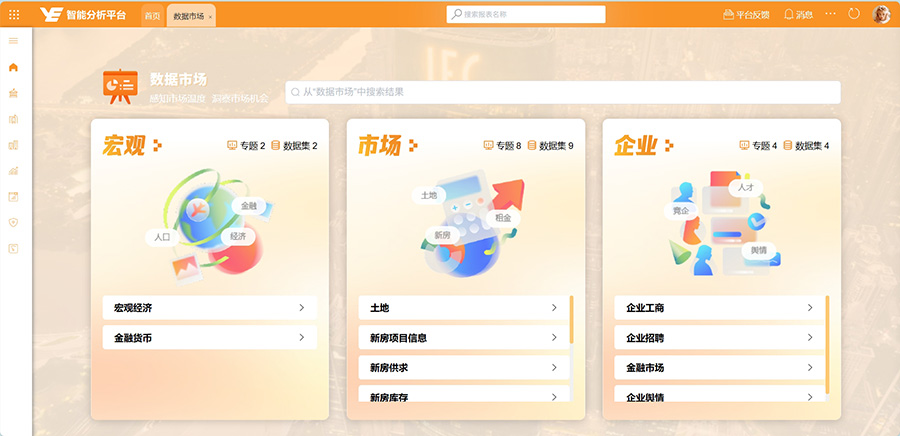Open the 土地 market topic

[464, 308]
